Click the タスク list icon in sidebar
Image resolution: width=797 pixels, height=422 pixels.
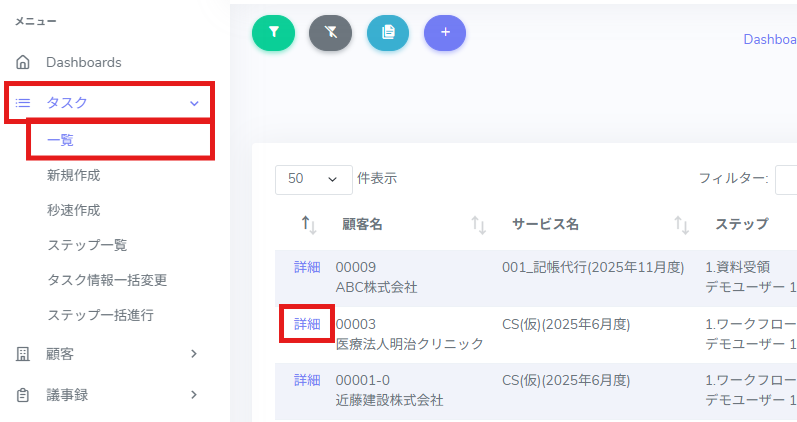[x=23, y=102]
